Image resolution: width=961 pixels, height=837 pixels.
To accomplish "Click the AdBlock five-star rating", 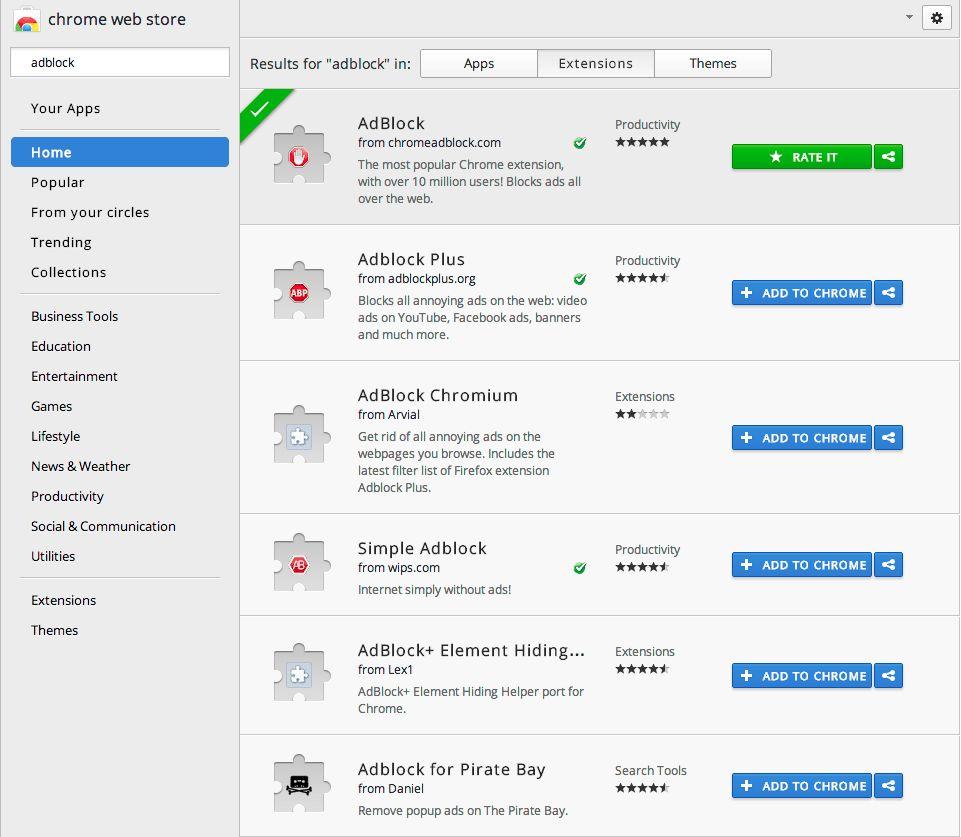I will click(x=642, y=142).
